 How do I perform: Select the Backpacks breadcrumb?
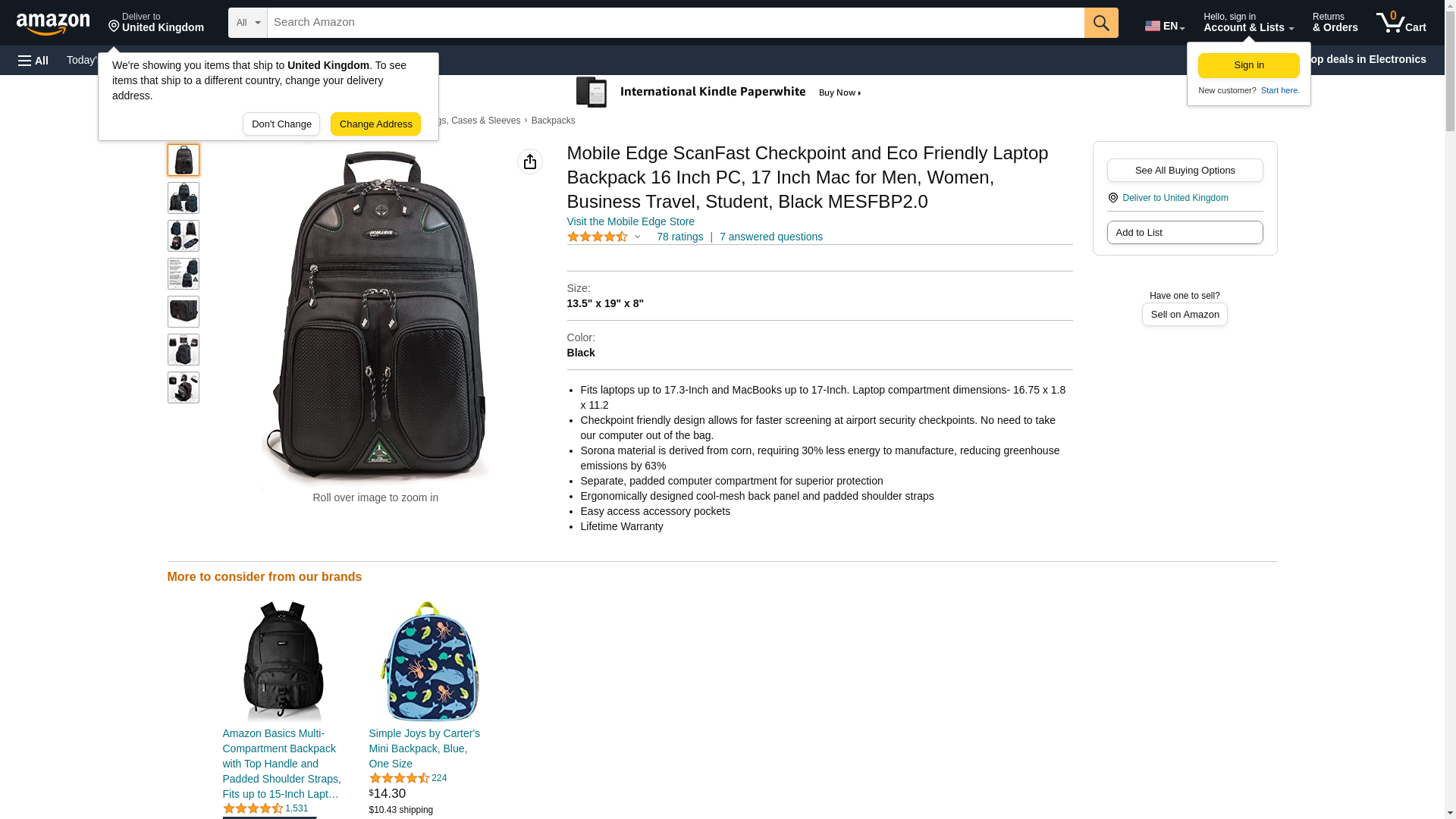click(553, 121)
